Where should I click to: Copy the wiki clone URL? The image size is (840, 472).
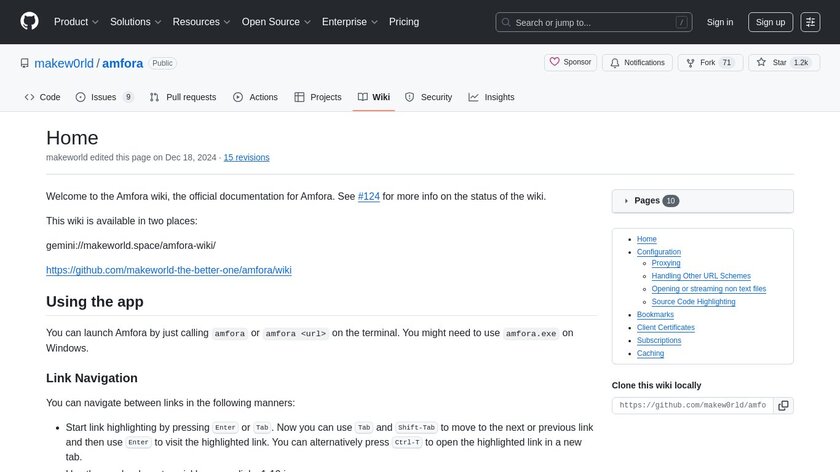pos(783,405)
